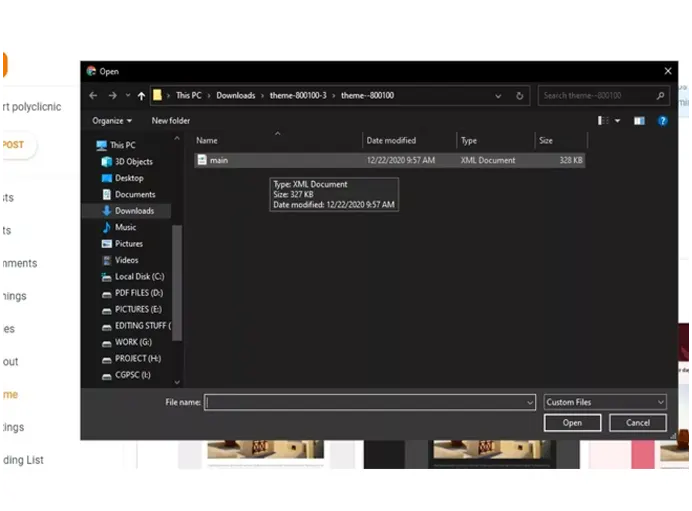This screenshot has width=692, height=511.
Task: Select Local Disk (C:) in sidebar
Action: click(139, 277)
